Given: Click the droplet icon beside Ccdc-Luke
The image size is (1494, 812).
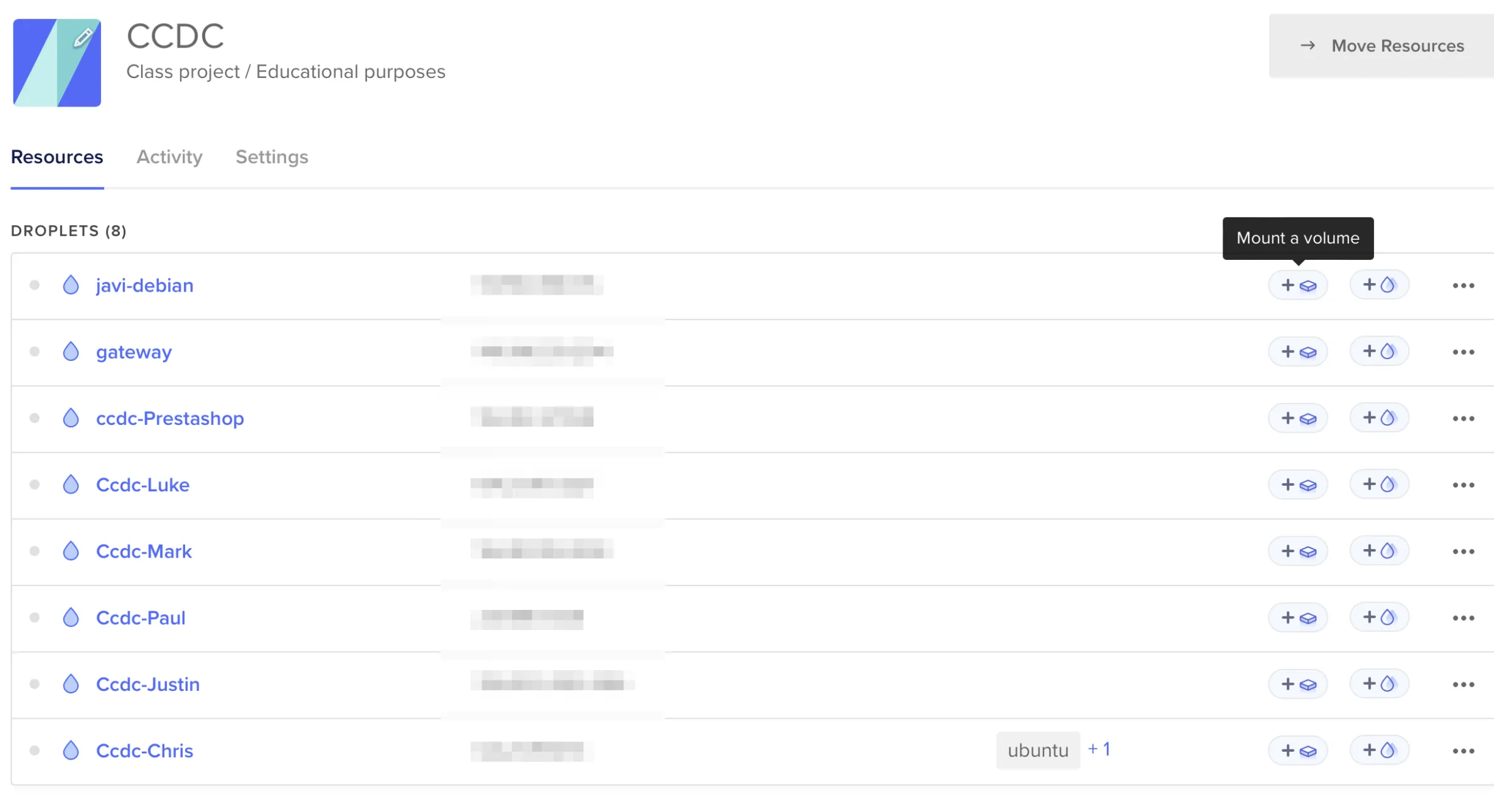Looking at the screenshot, I should [71, 485].
